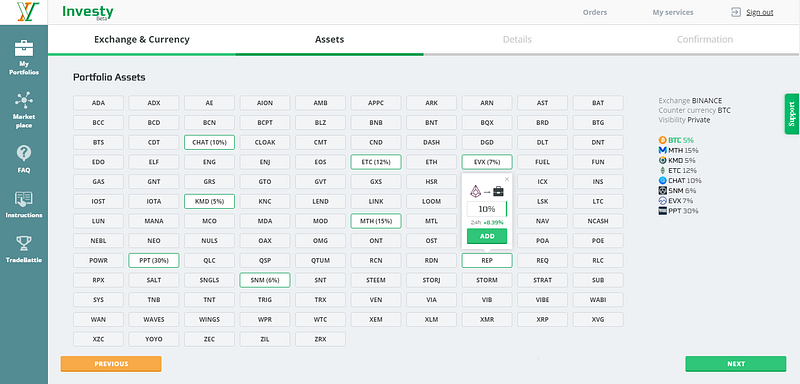Click the Investy title link
Image resolution: width=800 pixels, height=384 pixels.
[88, 12]
